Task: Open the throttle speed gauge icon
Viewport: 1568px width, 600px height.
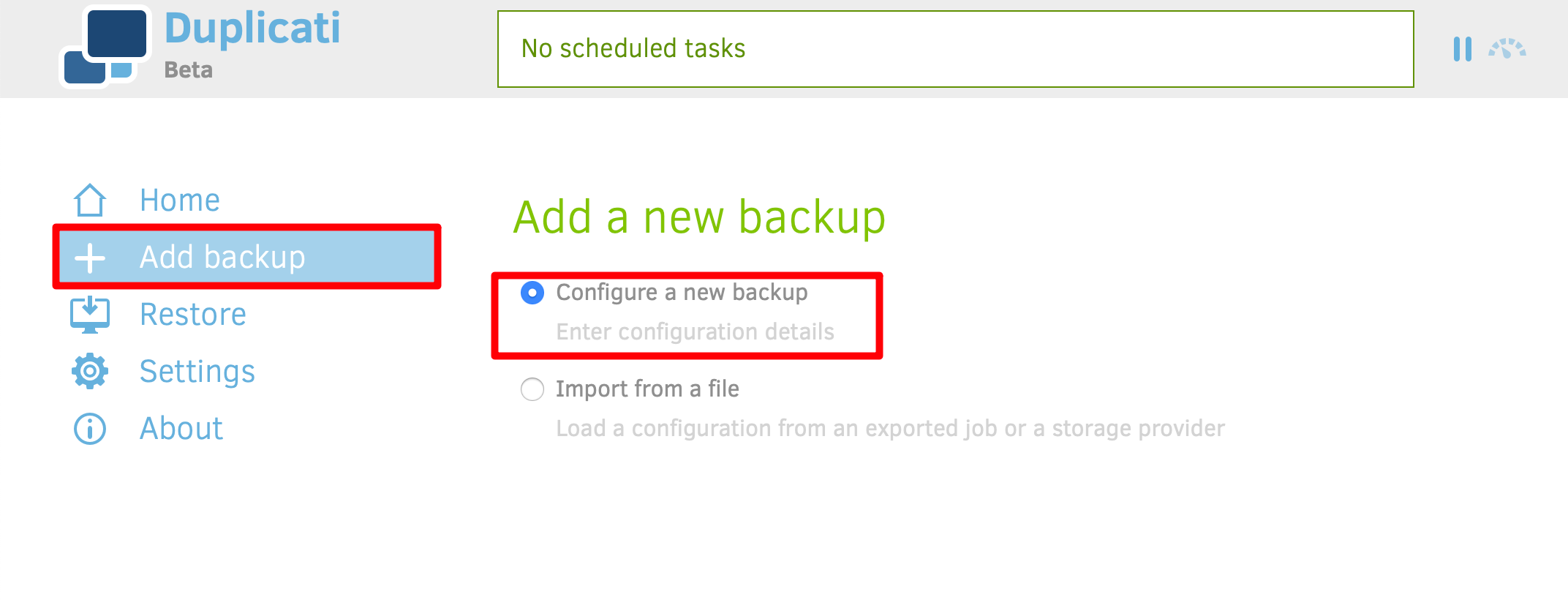Action: coord(1507,49)
